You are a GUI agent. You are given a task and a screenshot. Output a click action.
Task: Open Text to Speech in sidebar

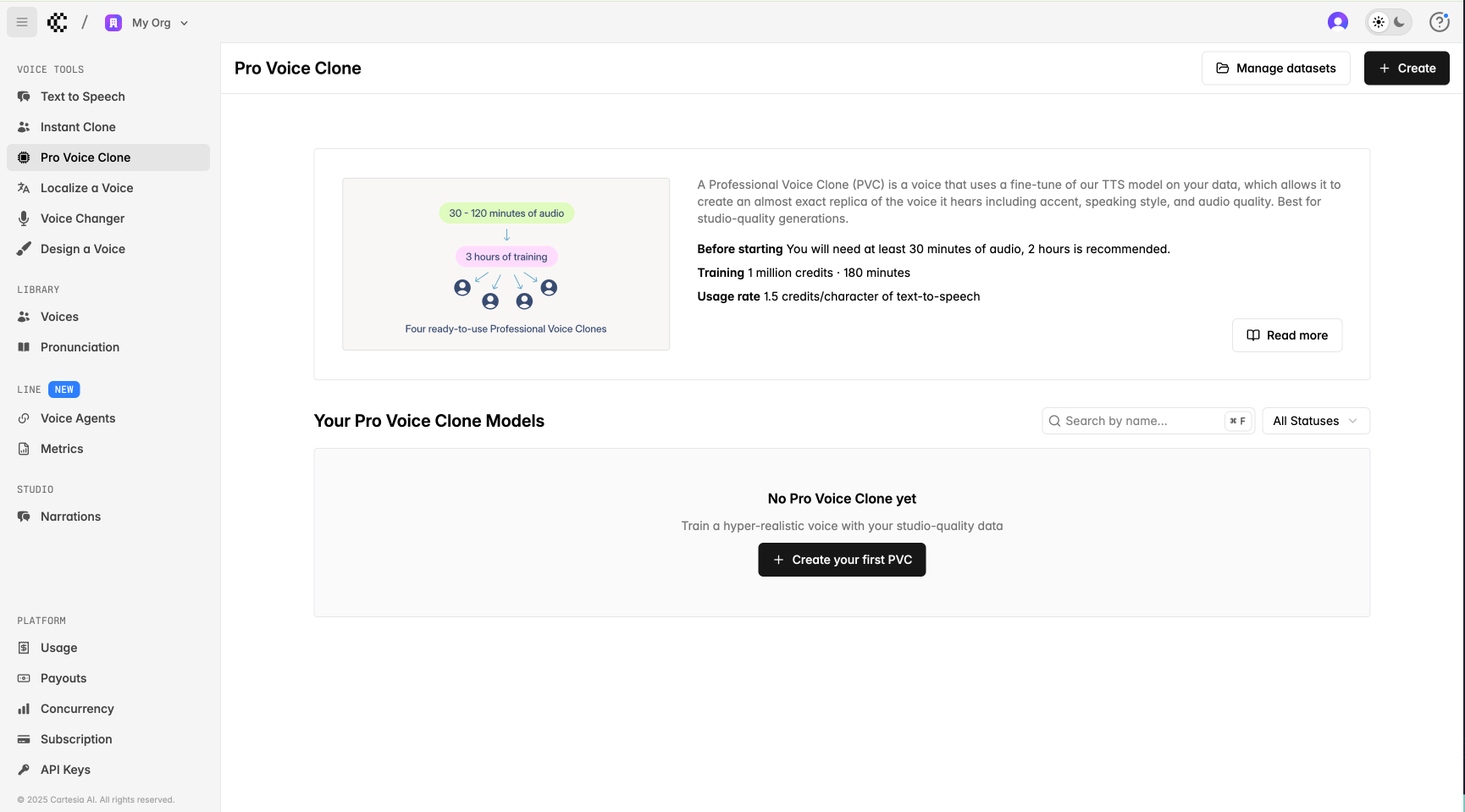point(82,97)
